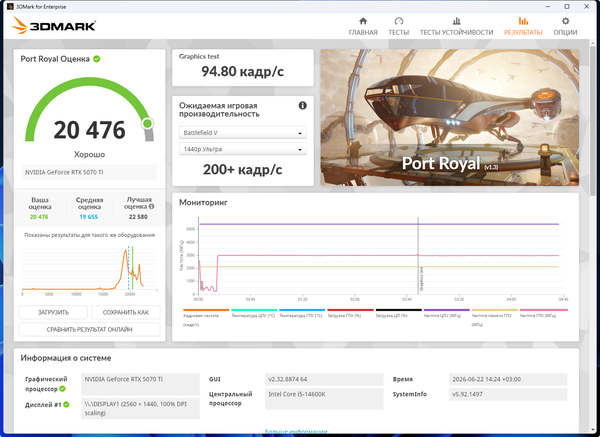Click green check next to Дисплей #1
The width and height of the screenshot is (600, 437).
(66, 404)
